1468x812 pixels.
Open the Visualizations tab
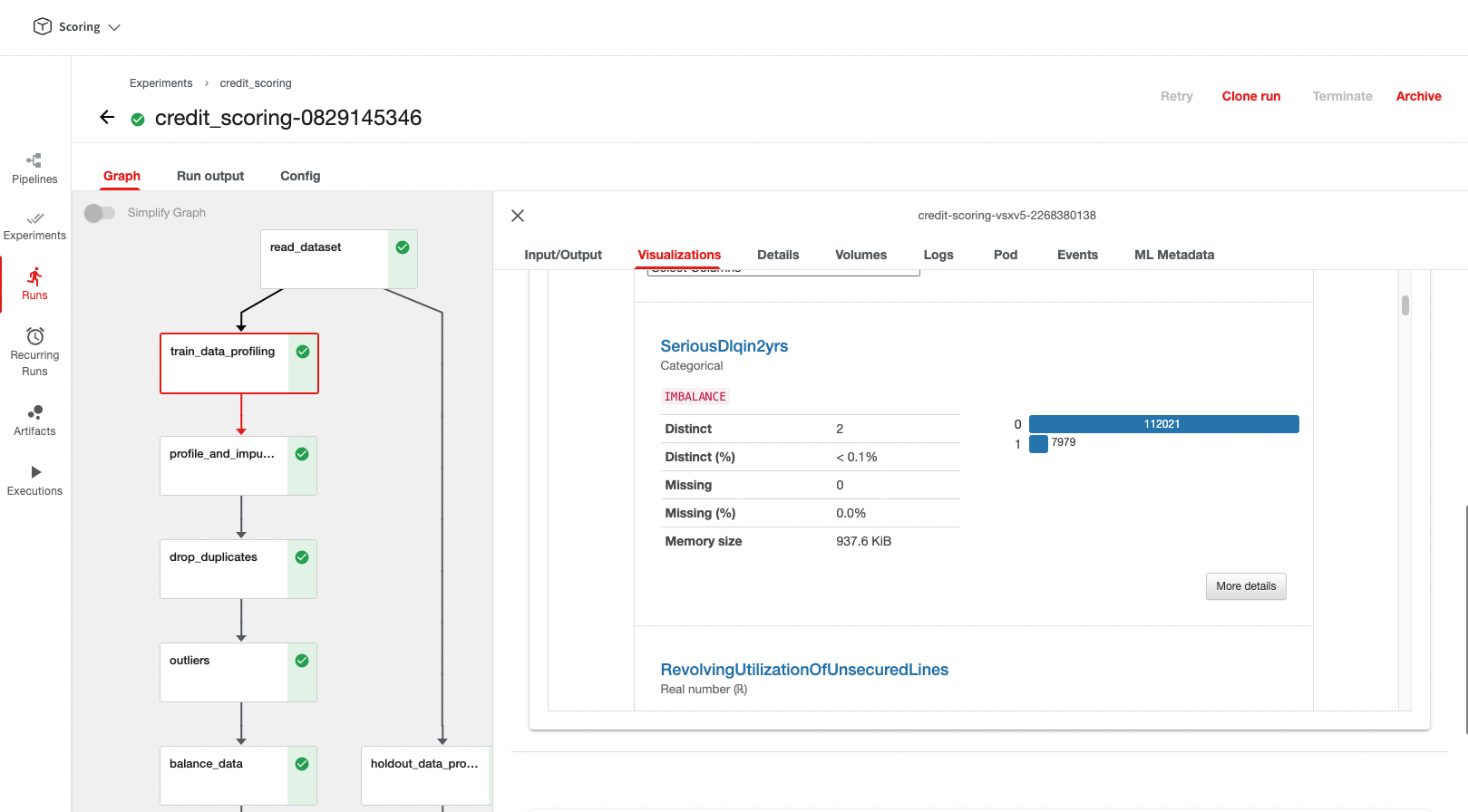(x=679, y=255)
